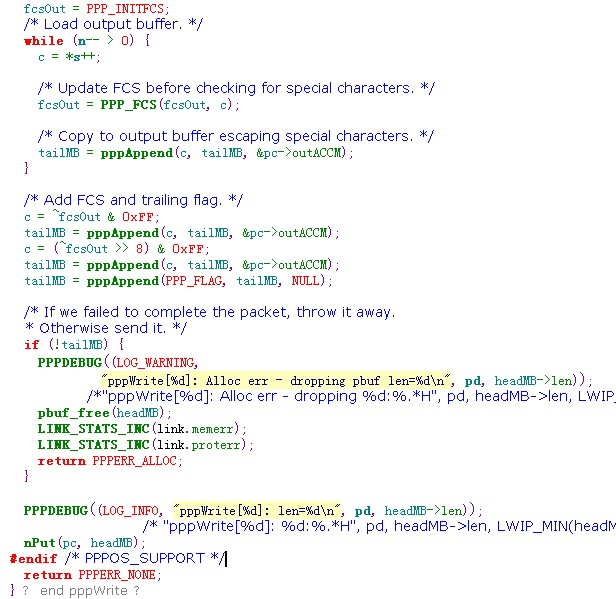Click the LINK_STATS_INC(link.memerr) line
The height and width of the screenshot is (599, 616).
click(x=142, y=429)
